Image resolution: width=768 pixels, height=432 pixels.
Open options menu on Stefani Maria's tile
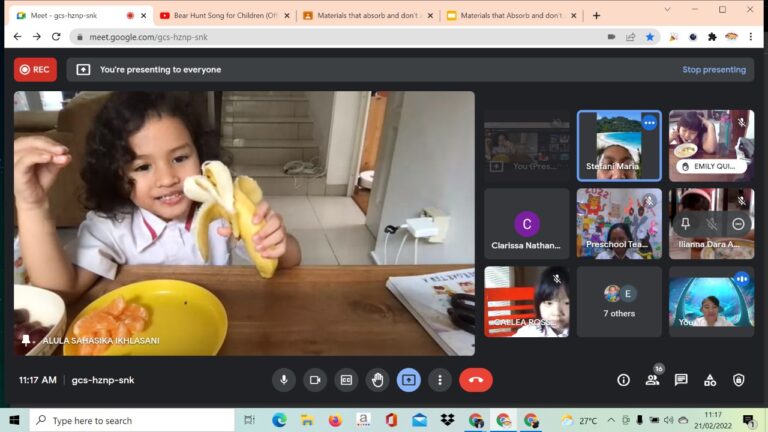(x=648, y=123)
